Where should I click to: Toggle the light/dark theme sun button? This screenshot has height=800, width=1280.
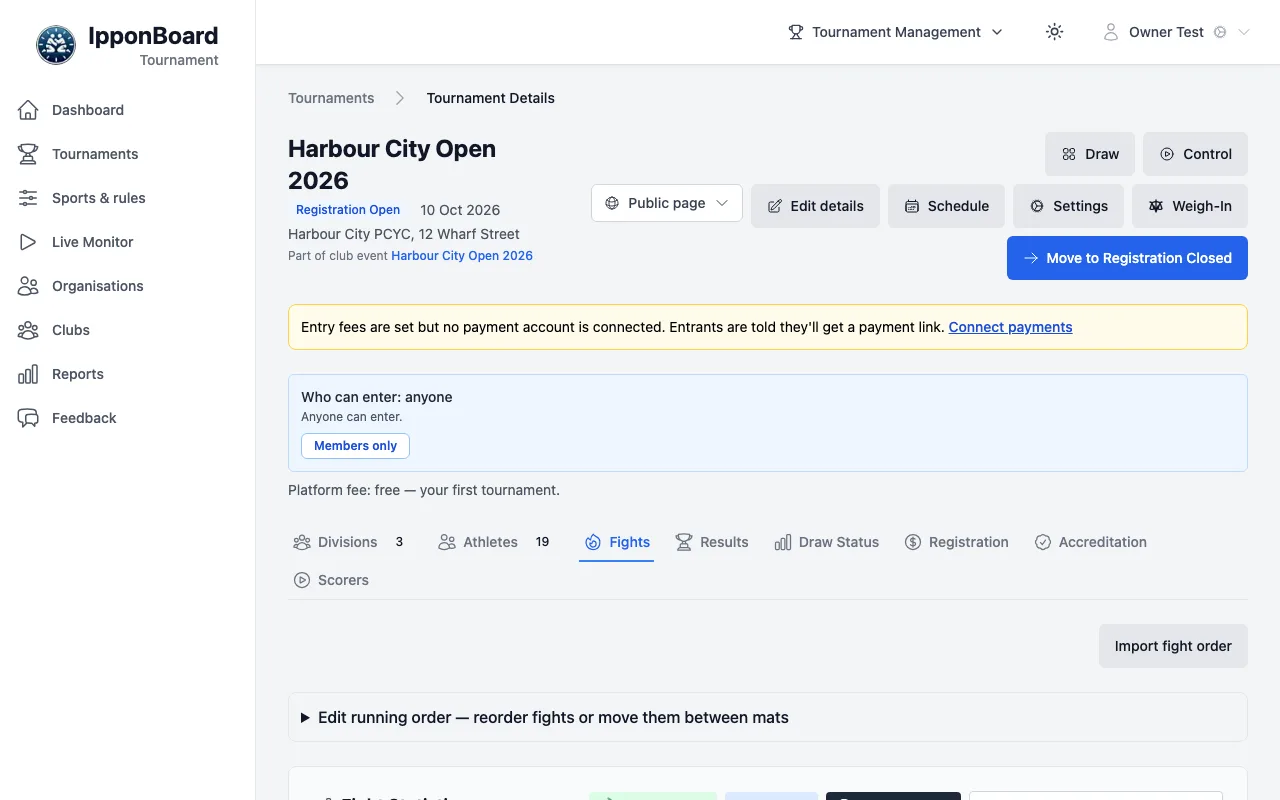[1054, 32]
